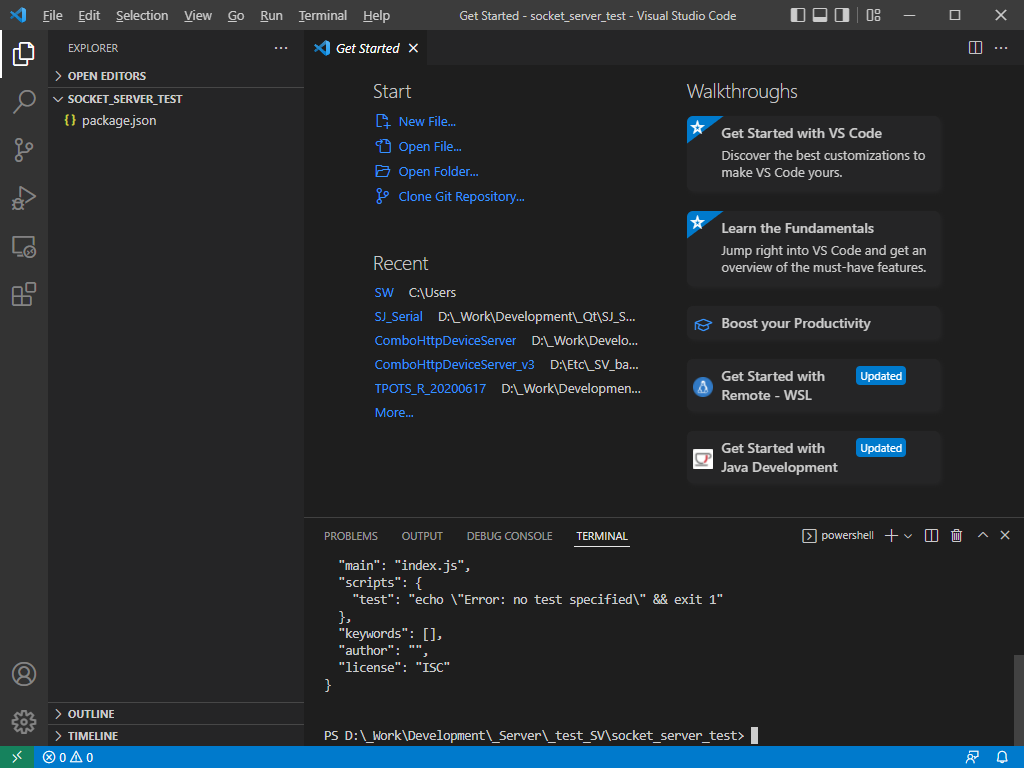
Task: Click the remote window indicator in status bar
Action: click(17, 757)
